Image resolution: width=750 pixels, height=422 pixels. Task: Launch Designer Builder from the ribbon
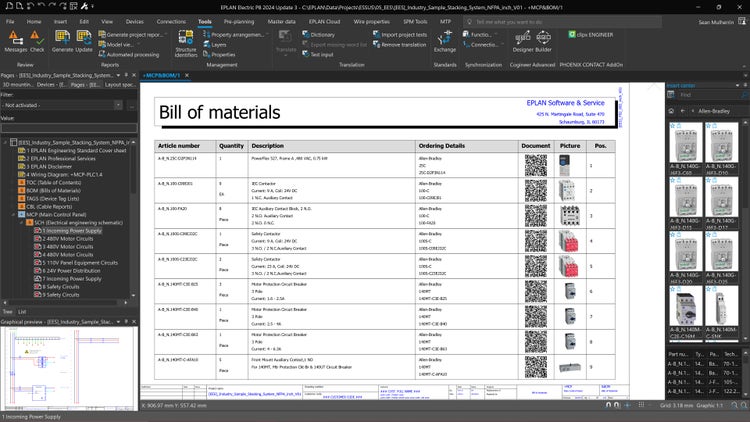[531, 41]
